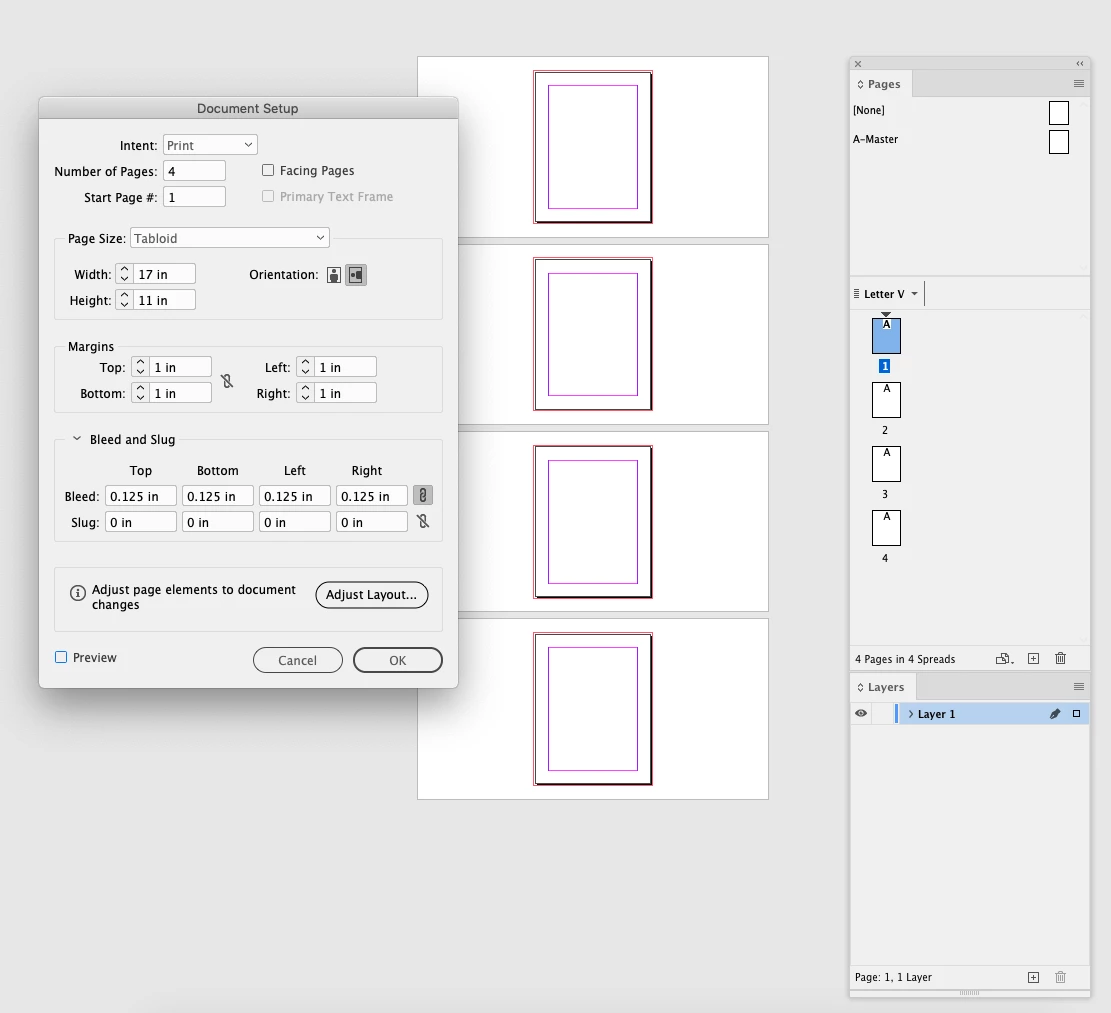Screen dimensions: 1111x1013
Task: Open Layers panel flyout menu
Action: click(1078, 686)
